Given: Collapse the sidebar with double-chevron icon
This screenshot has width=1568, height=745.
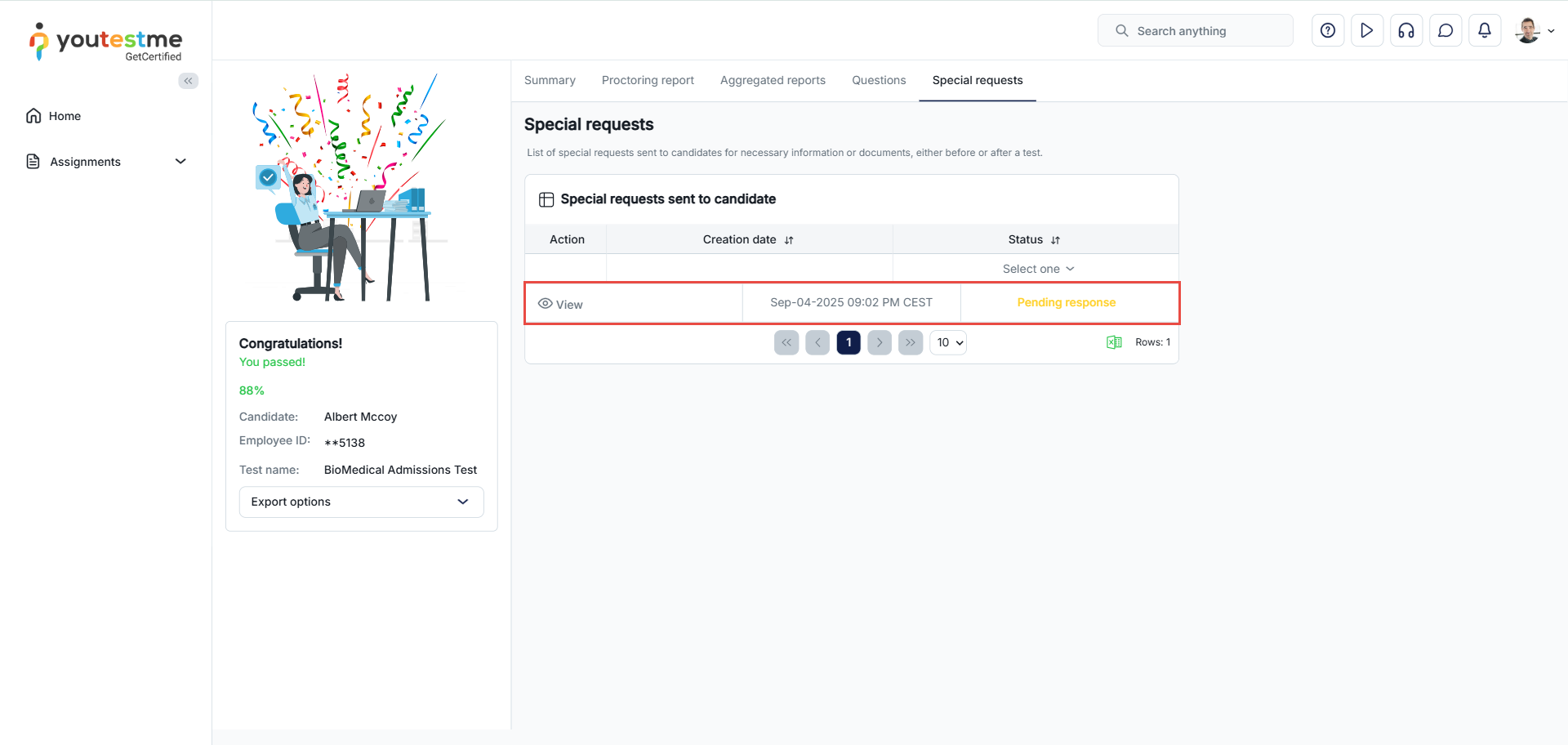Looking at the screenshot, I should coord(189,81).
